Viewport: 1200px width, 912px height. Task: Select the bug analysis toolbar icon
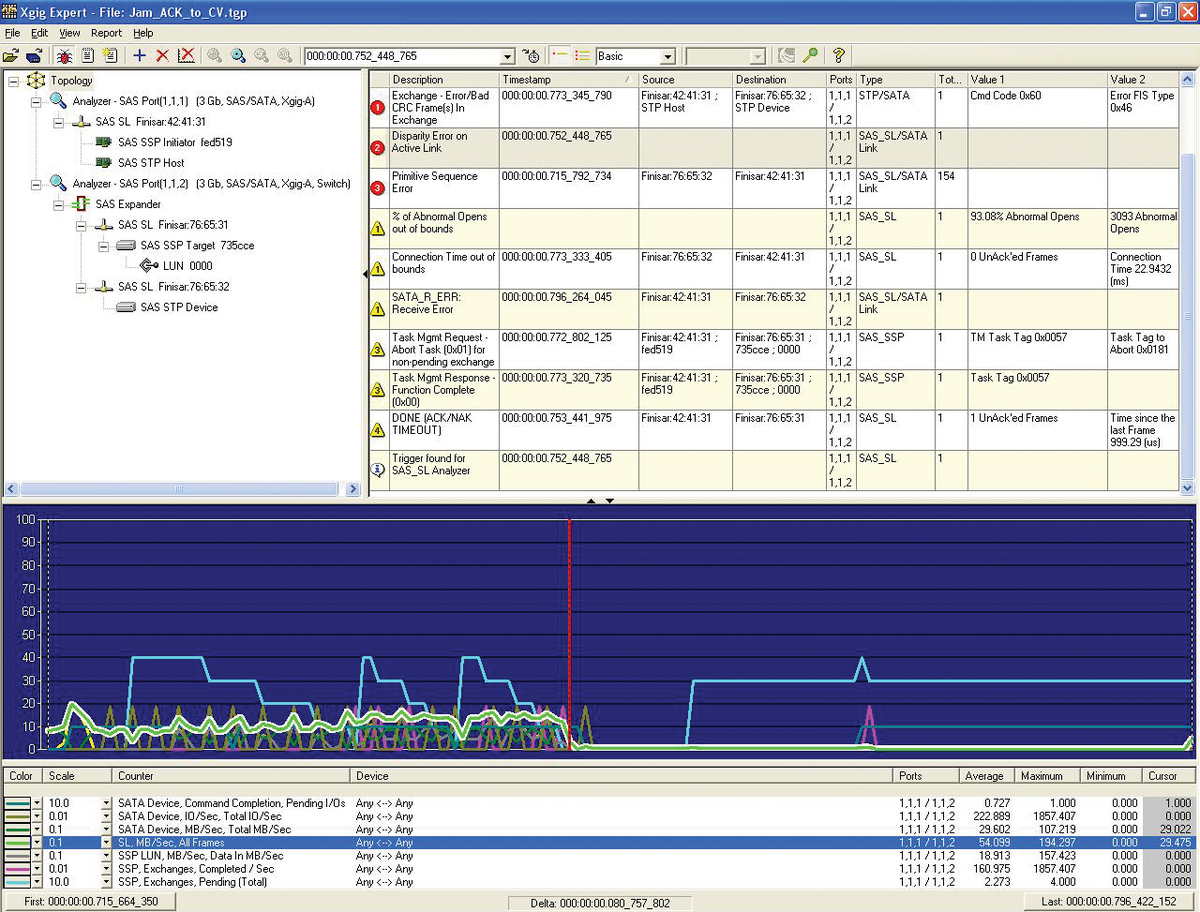(x=65, y=56)
